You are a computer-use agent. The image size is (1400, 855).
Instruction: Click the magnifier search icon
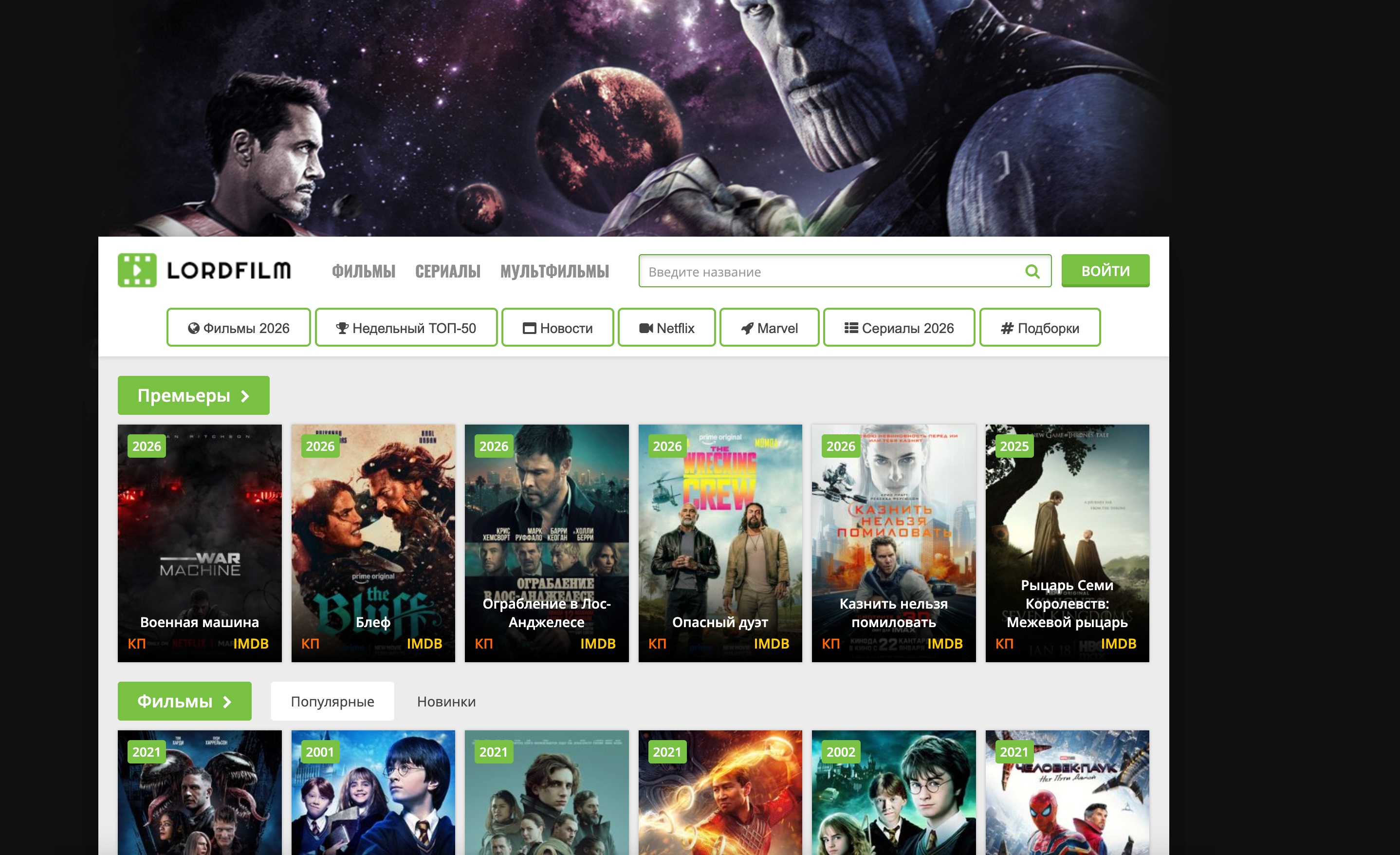click(1032, 272)
